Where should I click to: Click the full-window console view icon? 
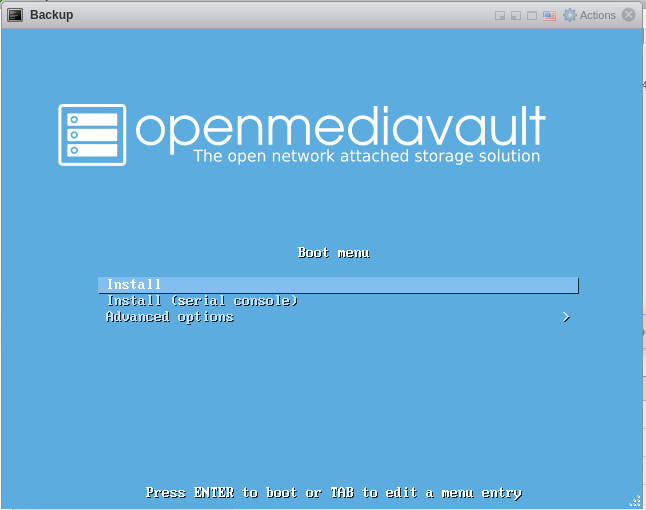pyautogui.click(x=532, y=16)
